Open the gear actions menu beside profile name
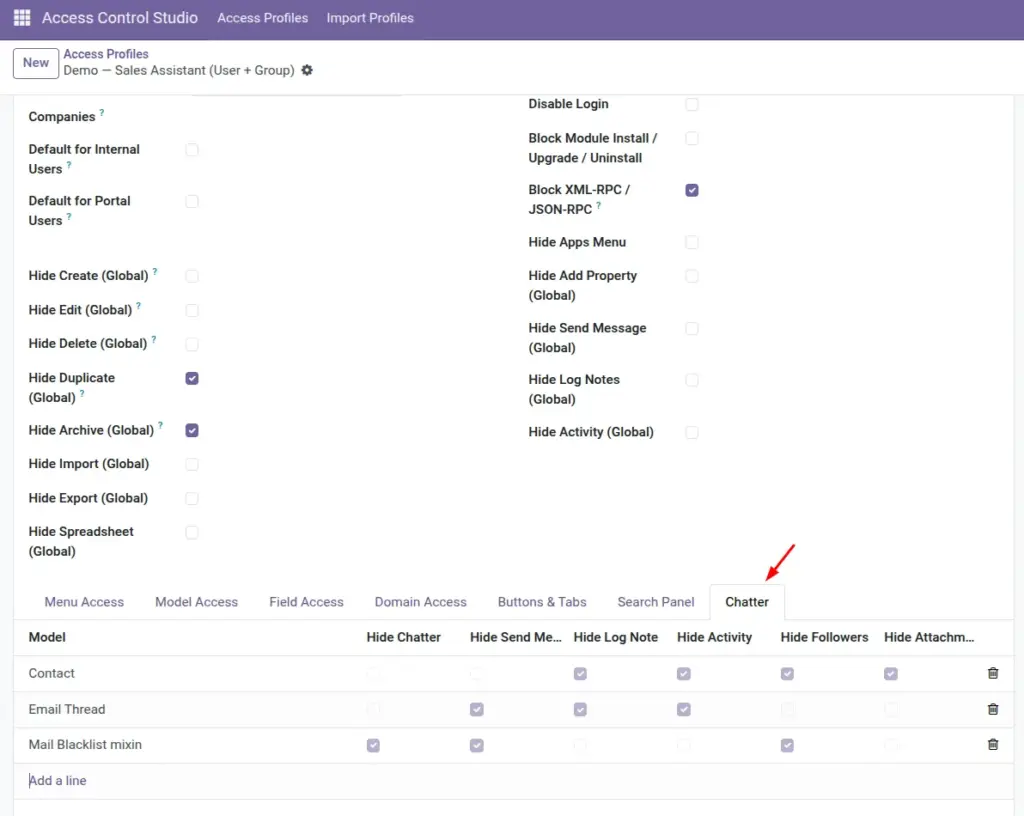Screen dimensions: 1024x816 (x=307, y=70)
